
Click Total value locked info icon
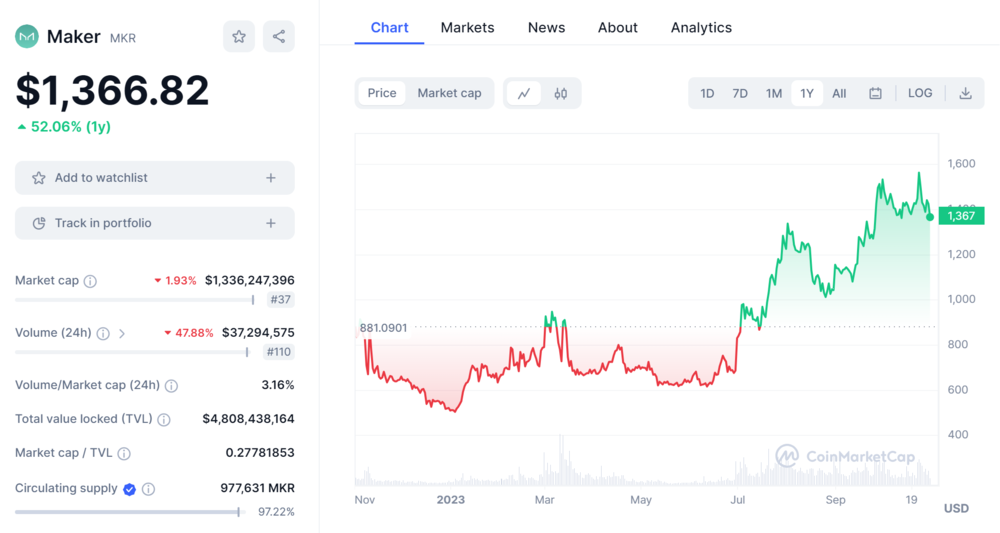pos(164,420)
